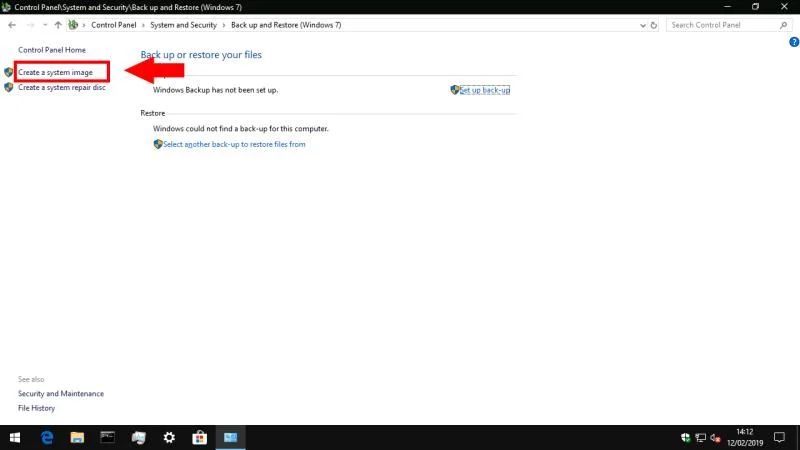Viewport: 800px width, 450px height.
Task: Click the window title bar Control Panel icon
Action: click(6, 7)
